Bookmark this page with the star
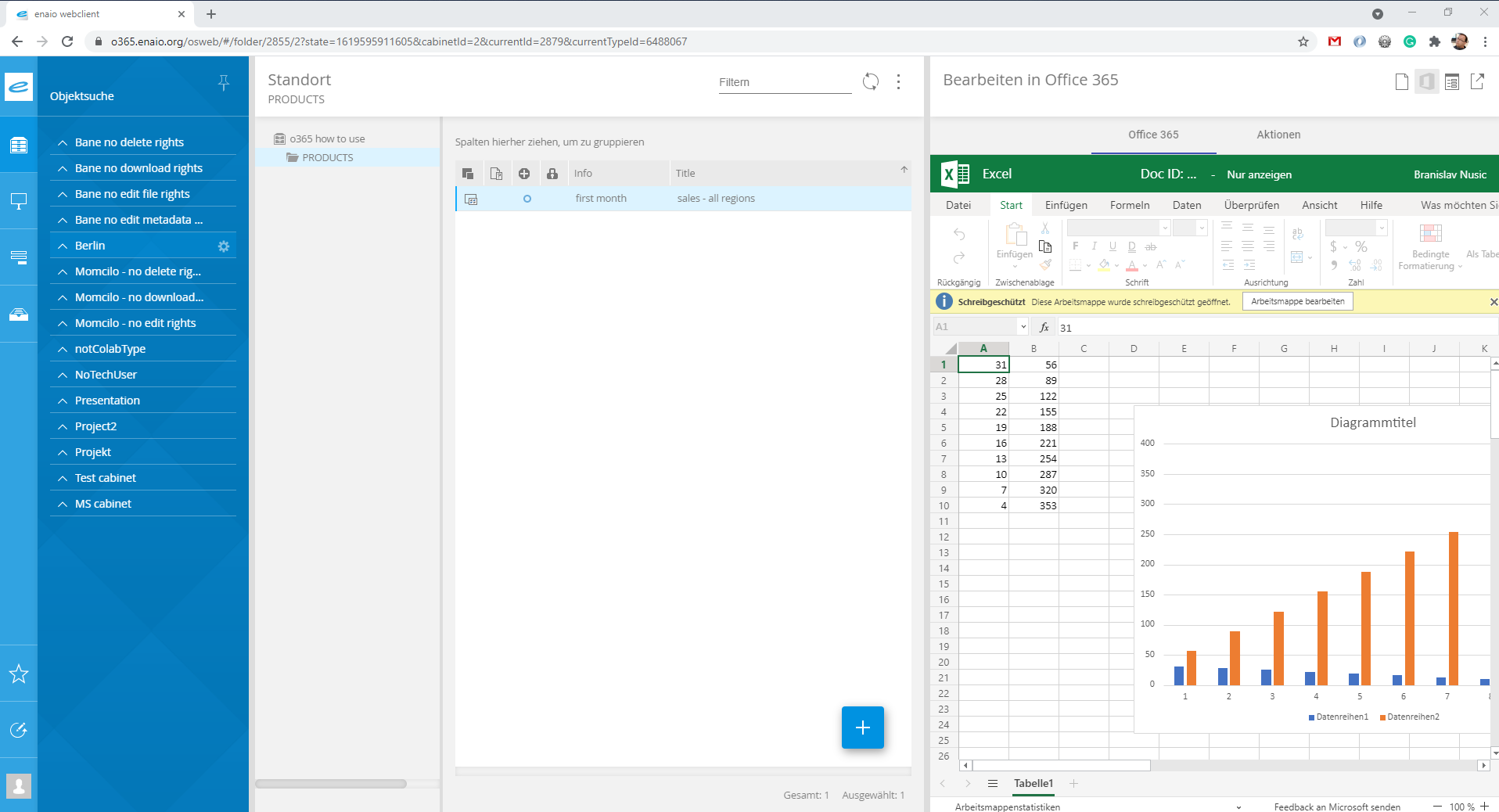This screenshot has height=812, width=1499. [1303, 41]
